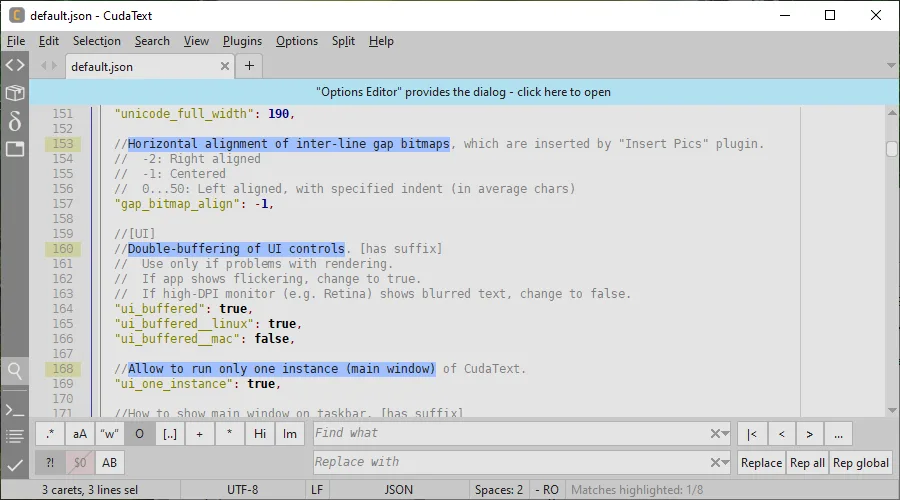The height and width of the screenshot is (500, 900).
Task: Add a new tab with plus button
Action: tap(249, 65)
